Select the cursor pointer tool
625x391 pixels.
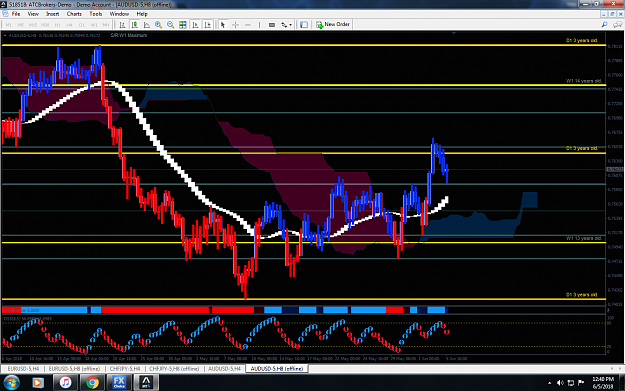coord(223,25)
